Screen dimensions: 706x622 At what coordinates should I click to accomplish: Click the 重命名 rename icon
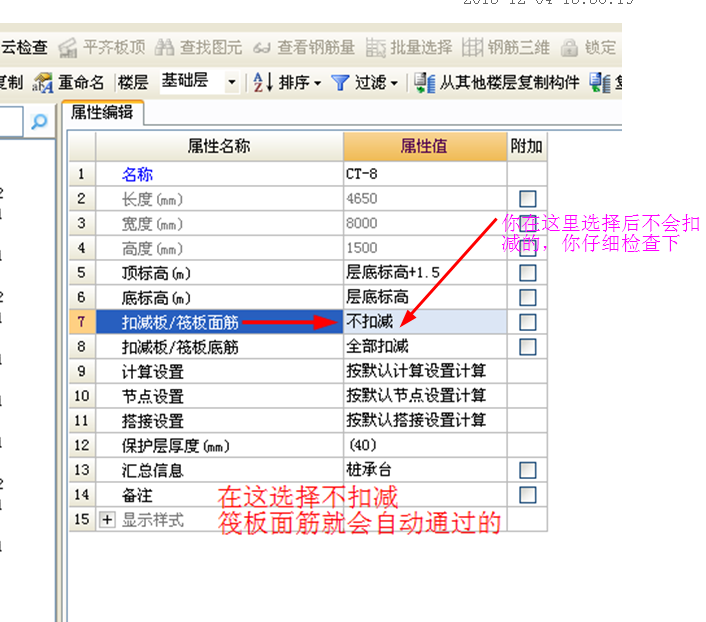click(x=43, y=83)
